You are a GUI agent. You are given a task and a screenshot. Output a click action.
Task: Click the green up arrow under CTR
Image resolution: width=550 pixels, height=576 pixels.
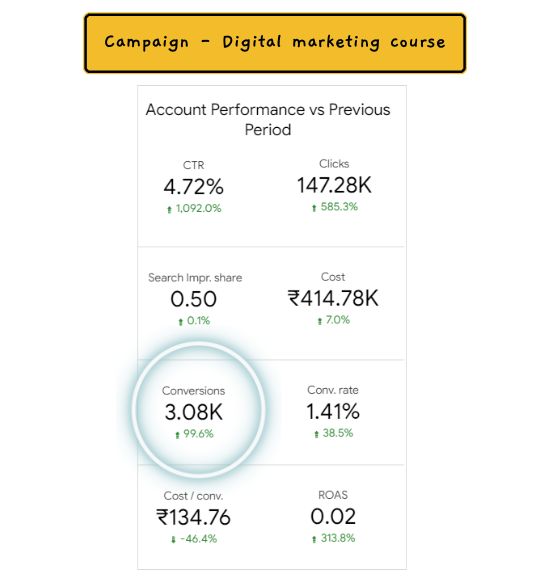(x=169, y=209)
